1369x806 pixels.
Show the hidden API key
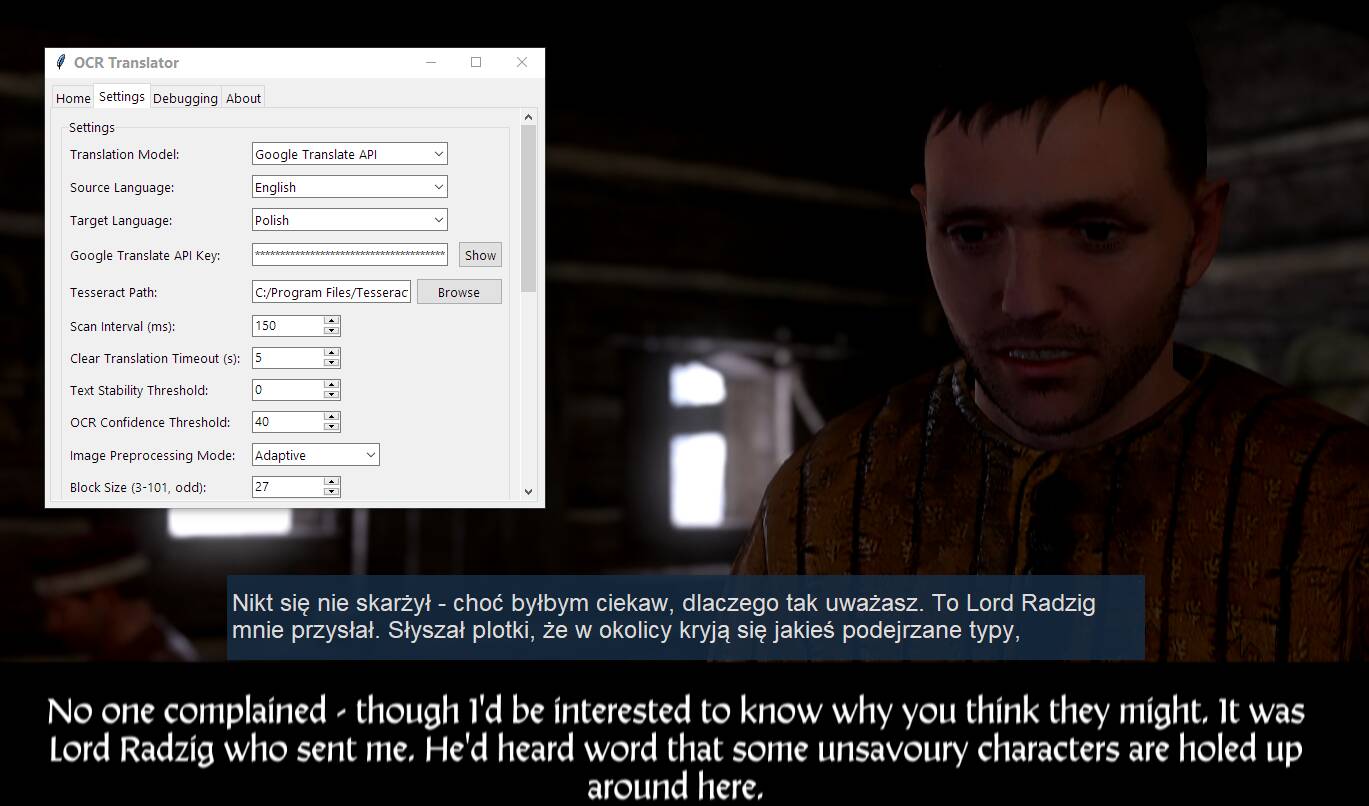coord(480,255)
